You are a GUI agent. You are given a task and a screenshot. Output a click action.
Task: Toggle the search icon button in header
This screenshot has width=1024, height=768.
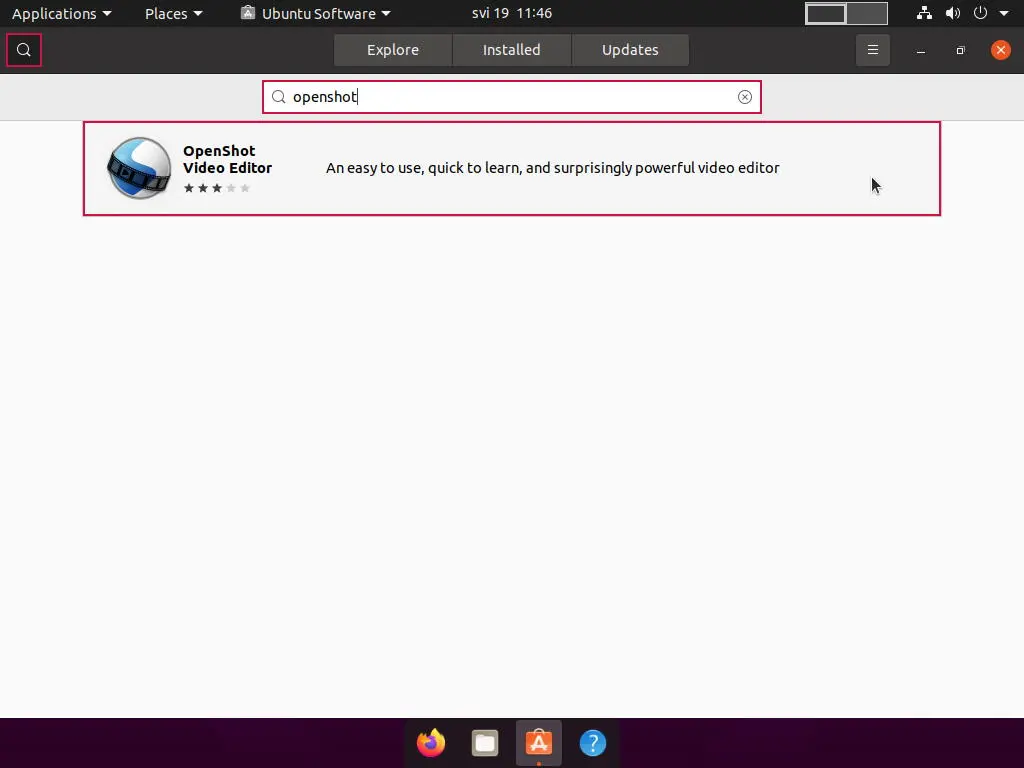[24, 50]
